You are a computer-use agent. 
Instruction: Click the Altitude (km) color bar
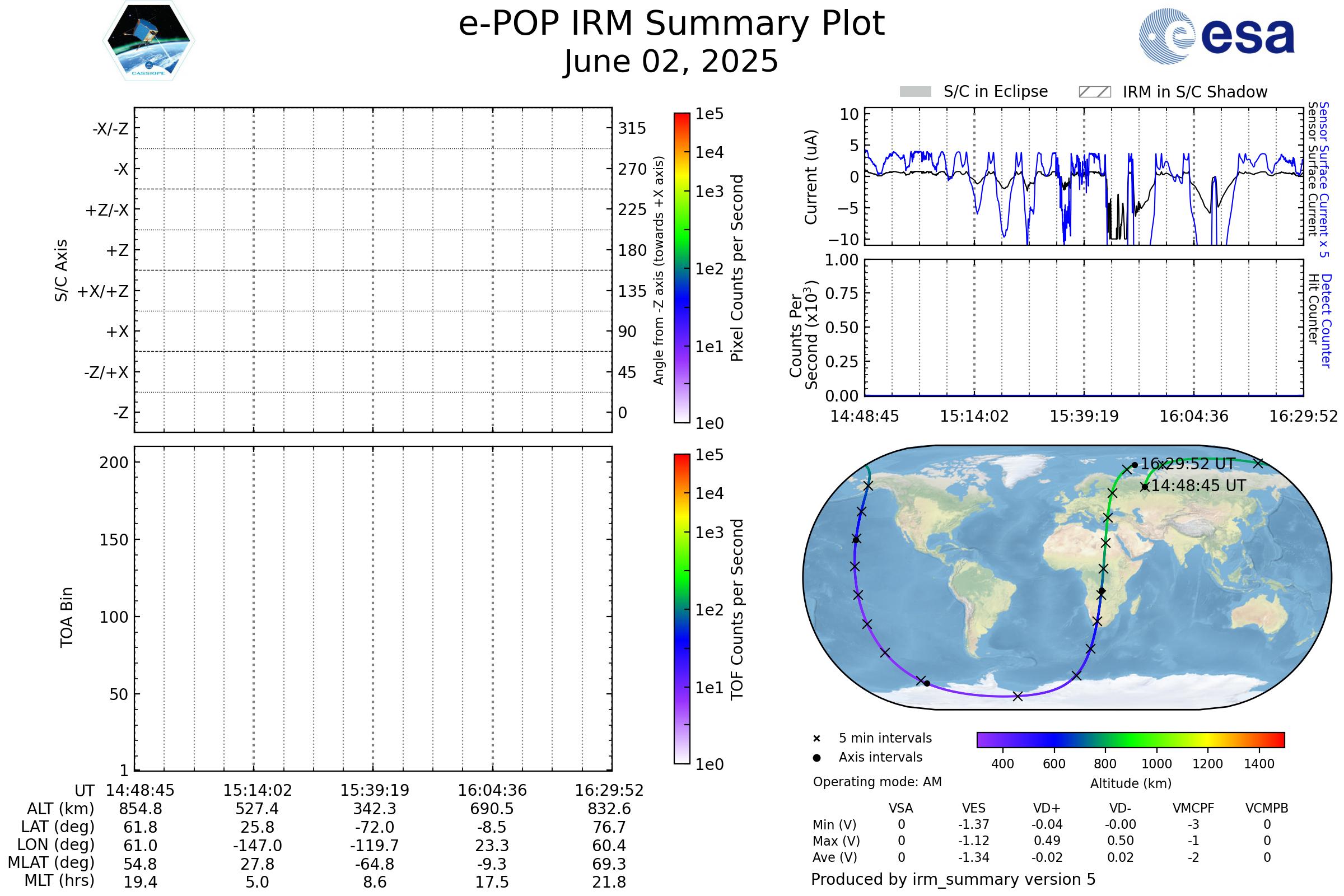[x=1130, y=739]
